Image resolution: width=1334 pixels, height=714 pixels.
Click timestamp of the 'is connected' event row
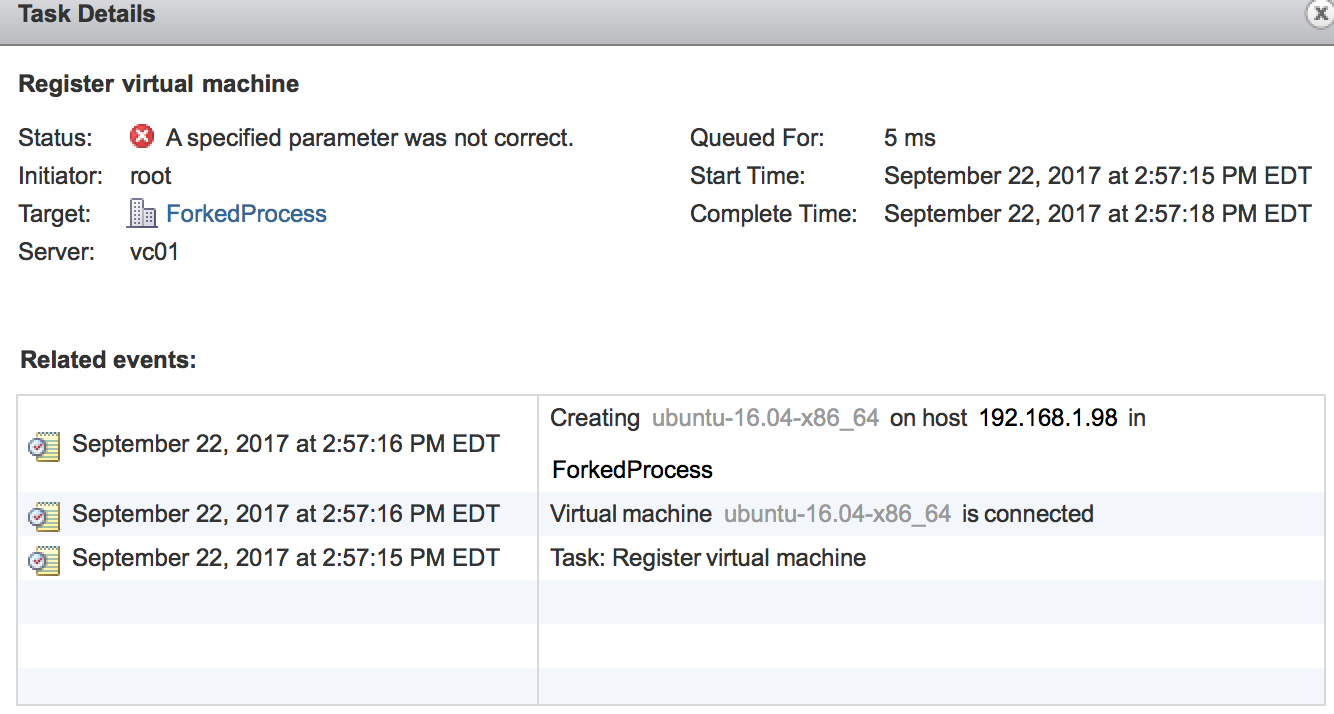click(x=286, y=514)
